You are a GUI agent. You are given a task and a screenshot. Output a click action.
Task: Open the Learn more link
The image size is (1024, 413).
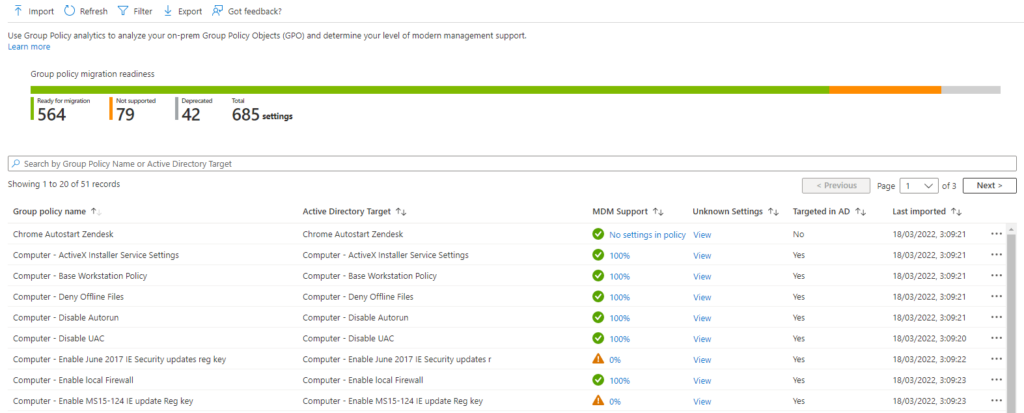[x=29, y=47]
